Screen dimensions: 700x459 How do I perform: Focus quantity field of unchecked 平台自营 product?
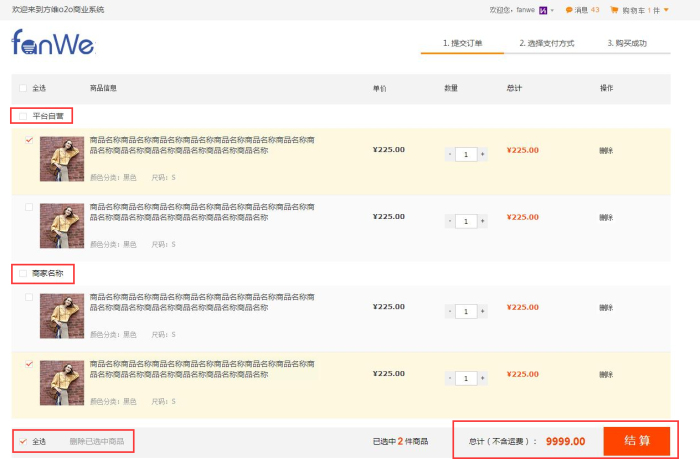466,221
